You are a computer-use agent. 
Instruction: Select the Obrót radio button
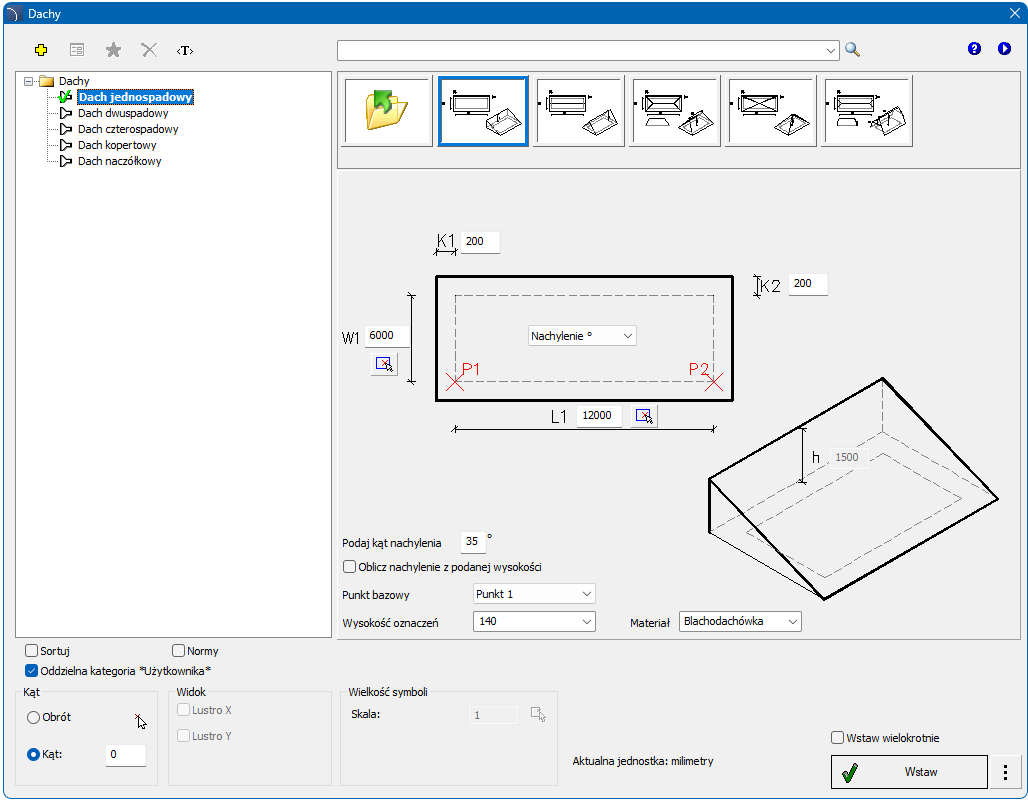pyautogui.click(x=34, y=717)
